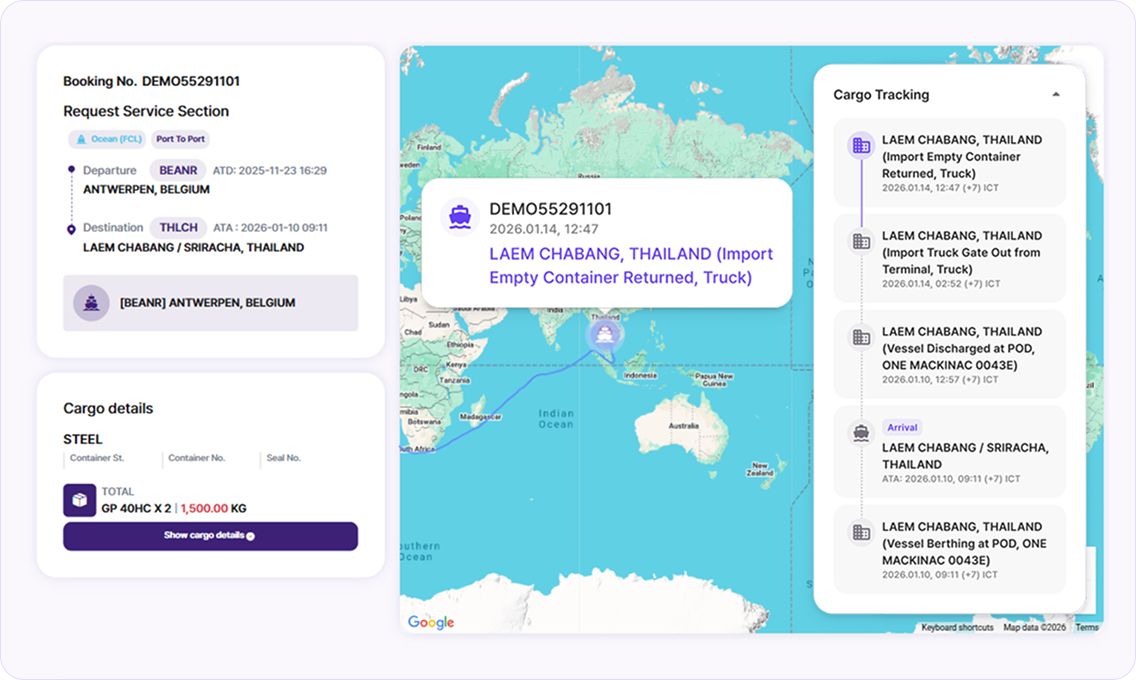Click the ship icon beside the Arrival entry
1136x680 pixels.
pyautogui.click(x=861, y=433)
